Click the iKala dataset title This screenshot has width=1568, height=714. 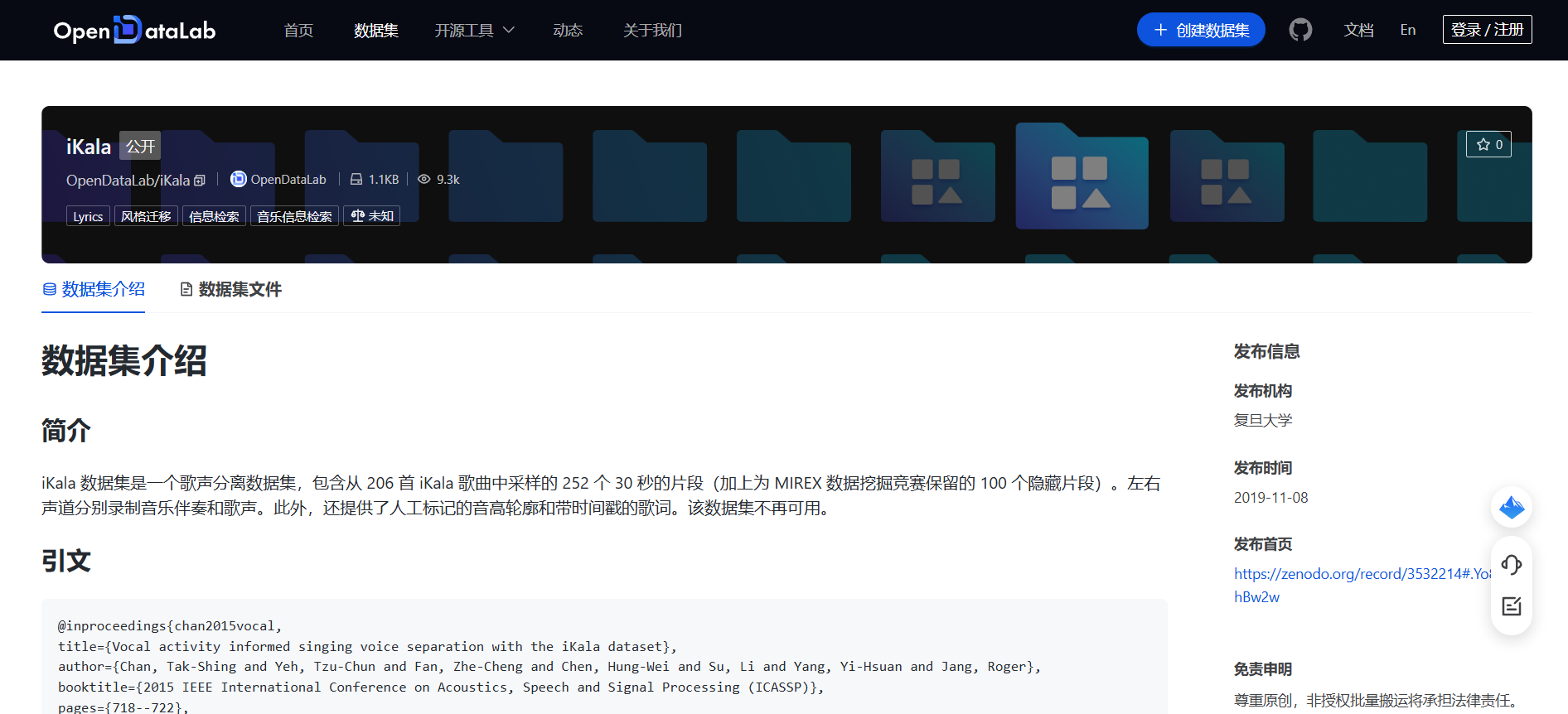89,147
